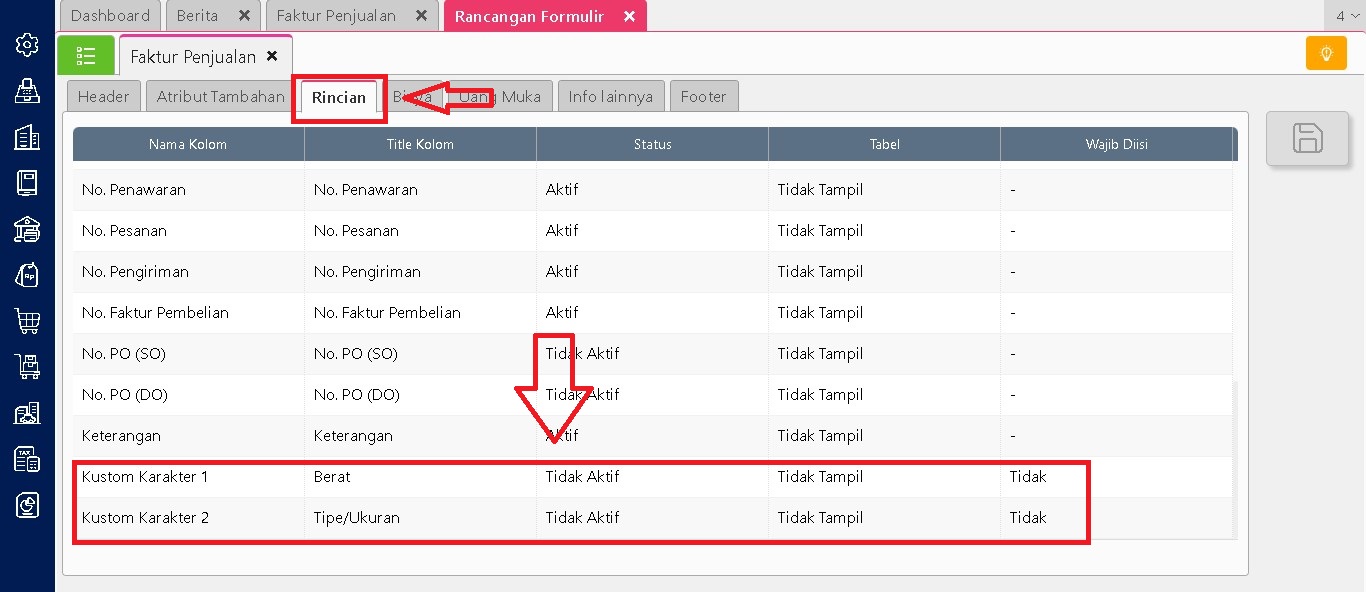Go to the Dashboard tab
The width and height of the screenshot is (1366, 592).
[110, 16]
